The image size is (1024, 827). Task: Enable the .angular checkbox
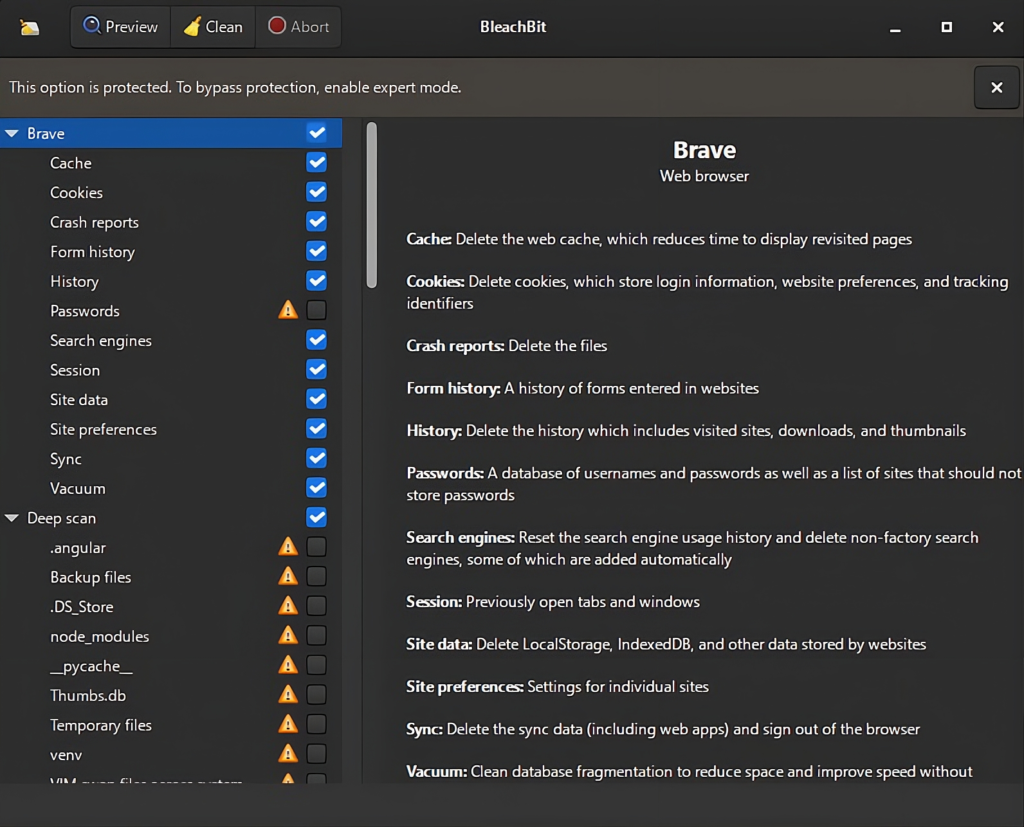point(317,546)
